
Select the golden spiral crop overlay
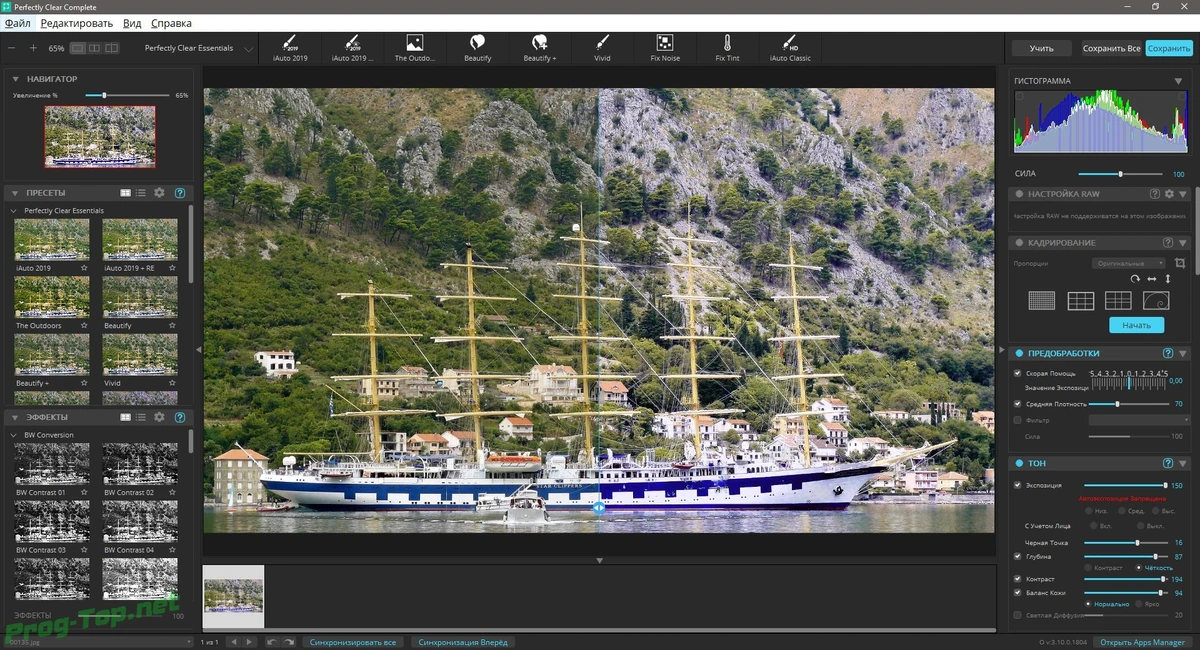tap(1156, 301)
